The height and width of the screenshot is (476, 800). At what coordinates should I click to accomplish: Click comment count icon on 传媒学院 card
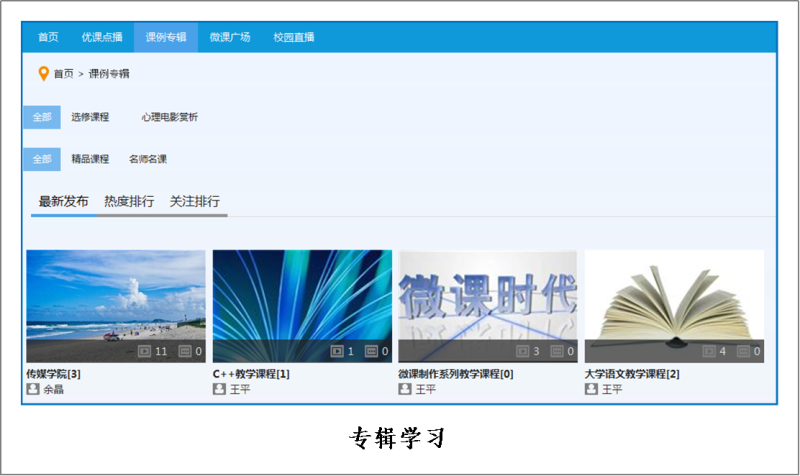click(184, 351)
